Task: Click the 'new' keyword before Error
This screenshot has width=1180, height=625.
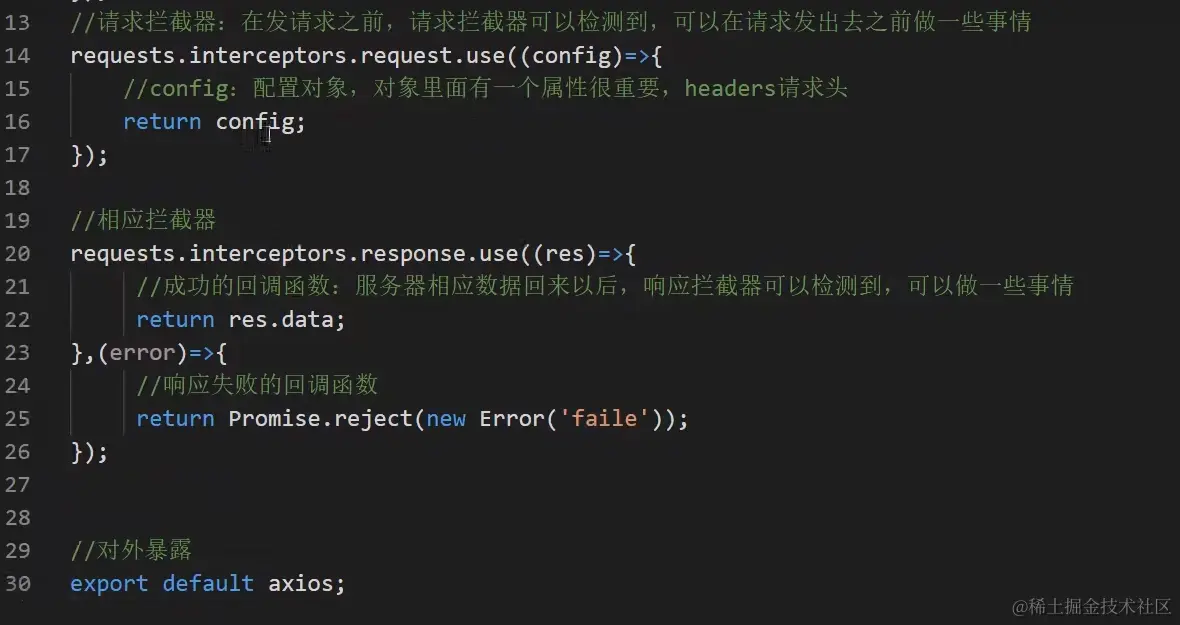Action: 446,418
